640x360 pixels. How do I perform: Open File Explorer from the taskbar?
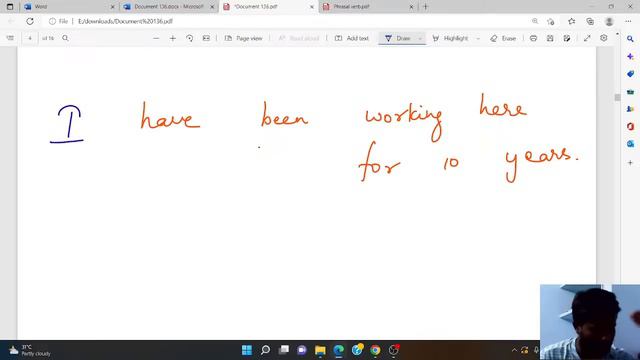(x=320, y=350)
